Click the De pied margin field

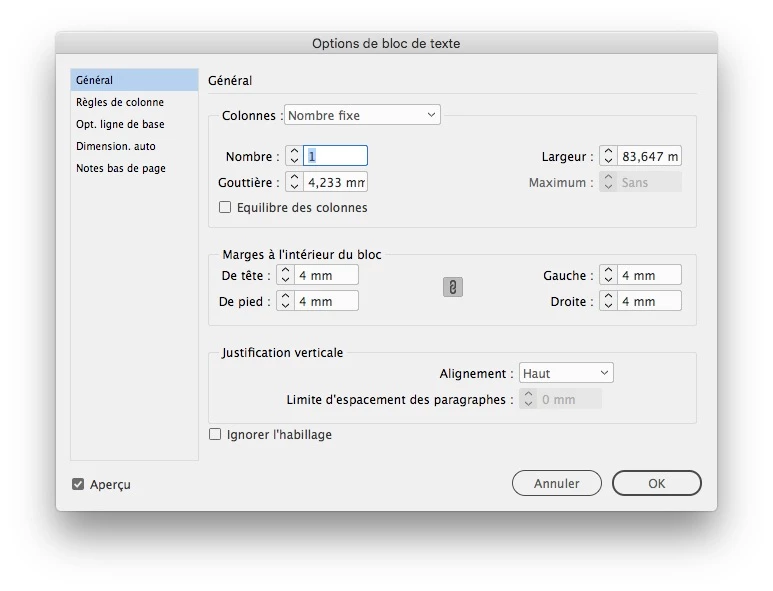pos(326,301)
